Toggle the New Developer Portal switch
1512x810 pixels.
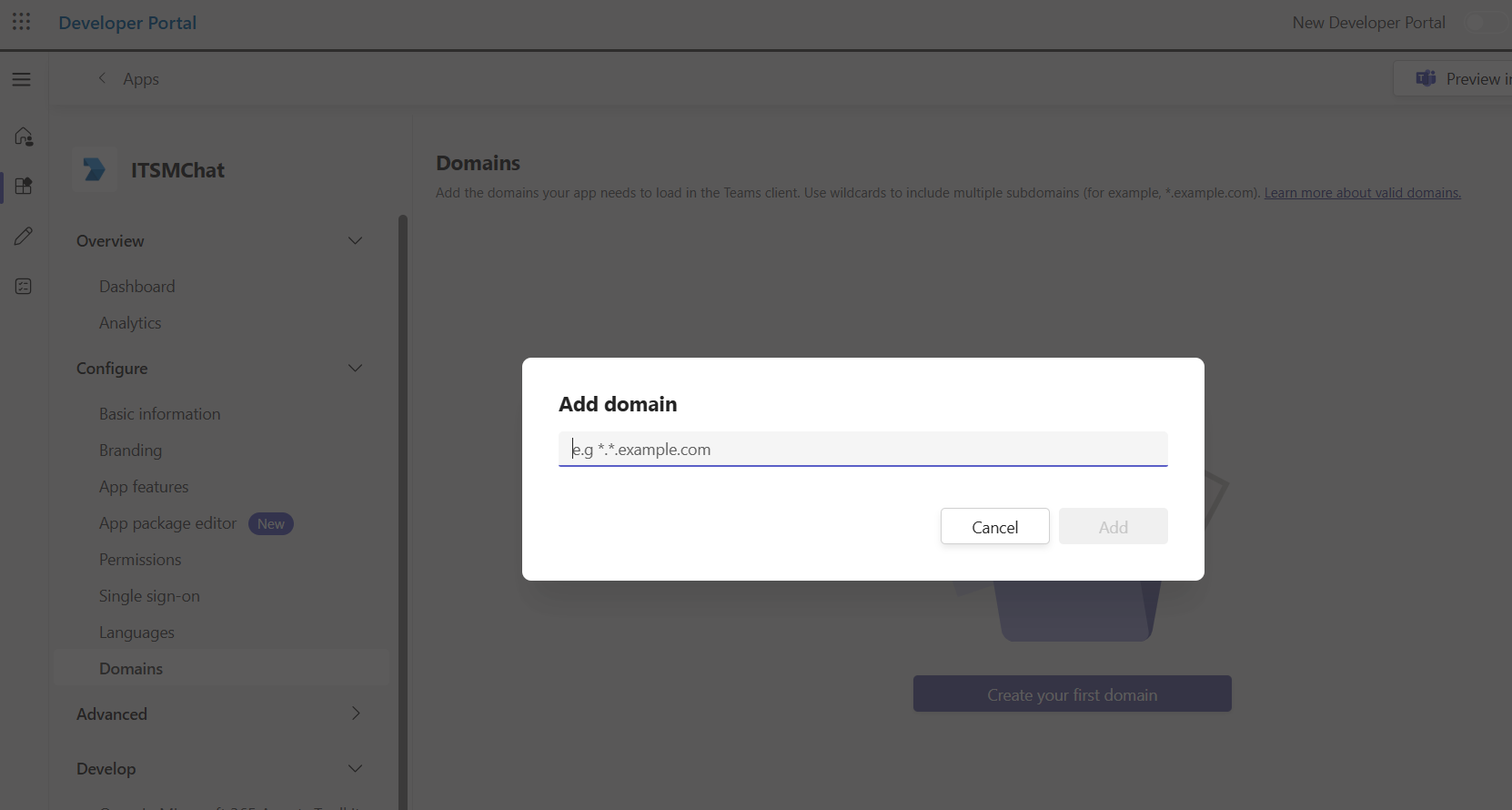pyautogui.click(x=1481, y=23)
